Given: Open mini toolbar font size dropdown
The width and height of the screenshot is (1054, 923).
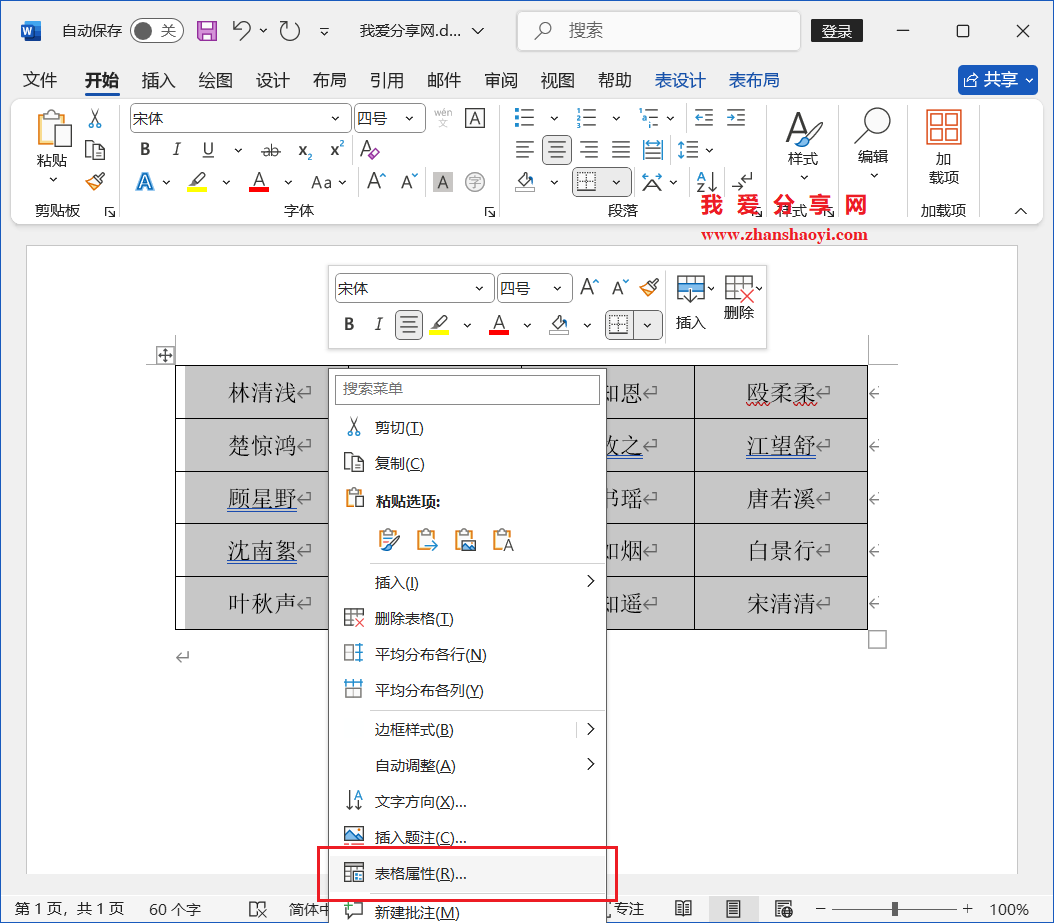Looking at the screenshot, I should click(557, 288).
